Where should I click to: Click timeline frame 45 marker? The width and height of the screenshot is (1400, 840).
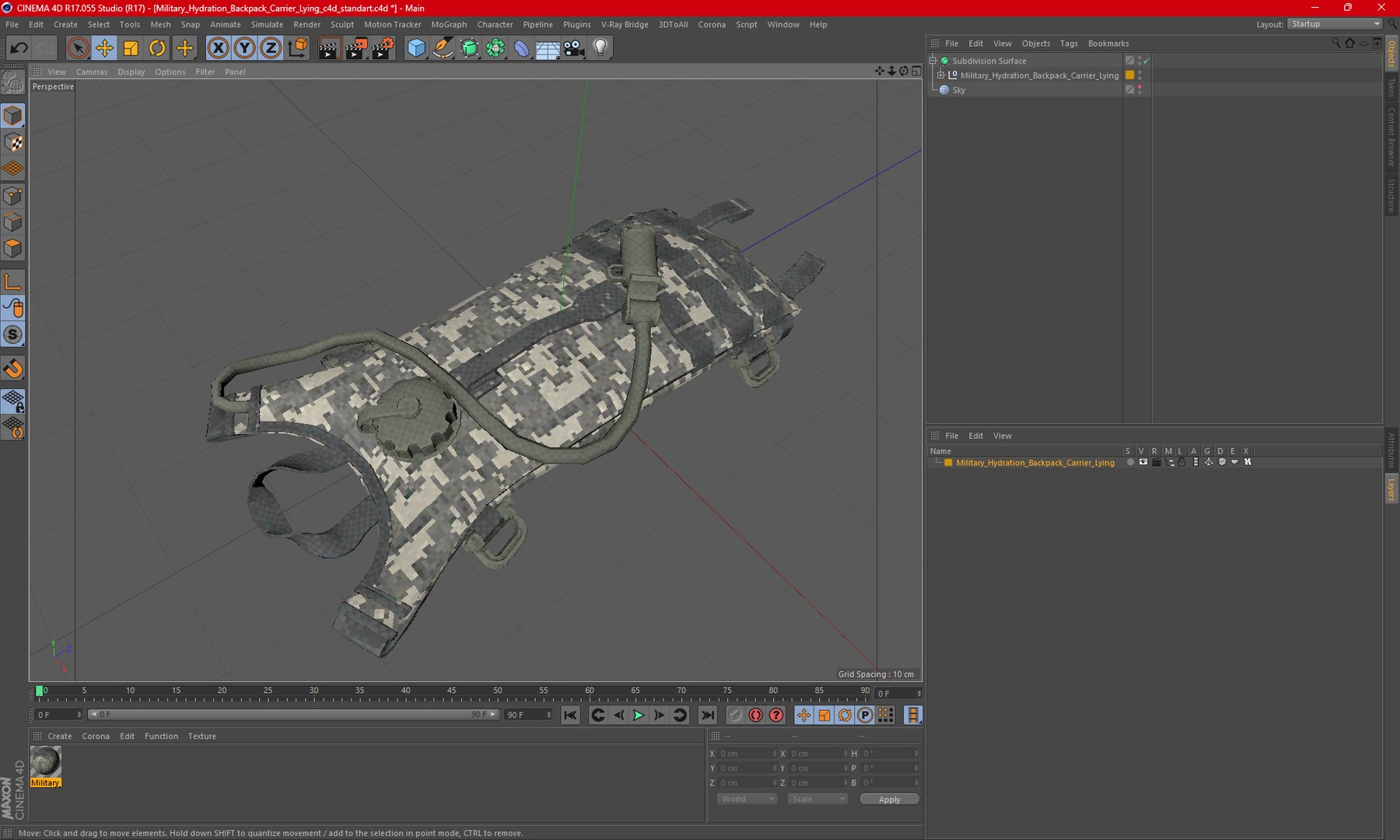(x=451, y=691)
